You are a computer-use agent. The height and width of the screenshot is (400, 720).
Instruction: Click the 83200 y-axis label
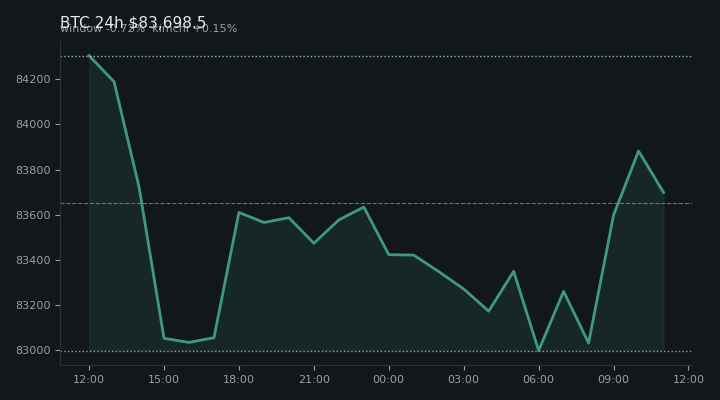33,305
